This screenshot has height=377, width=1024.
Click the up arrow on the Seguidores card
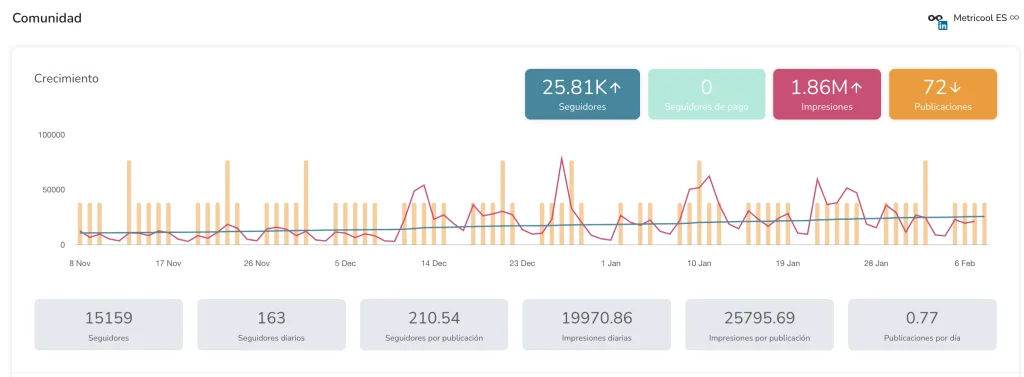tap(616, 88)
